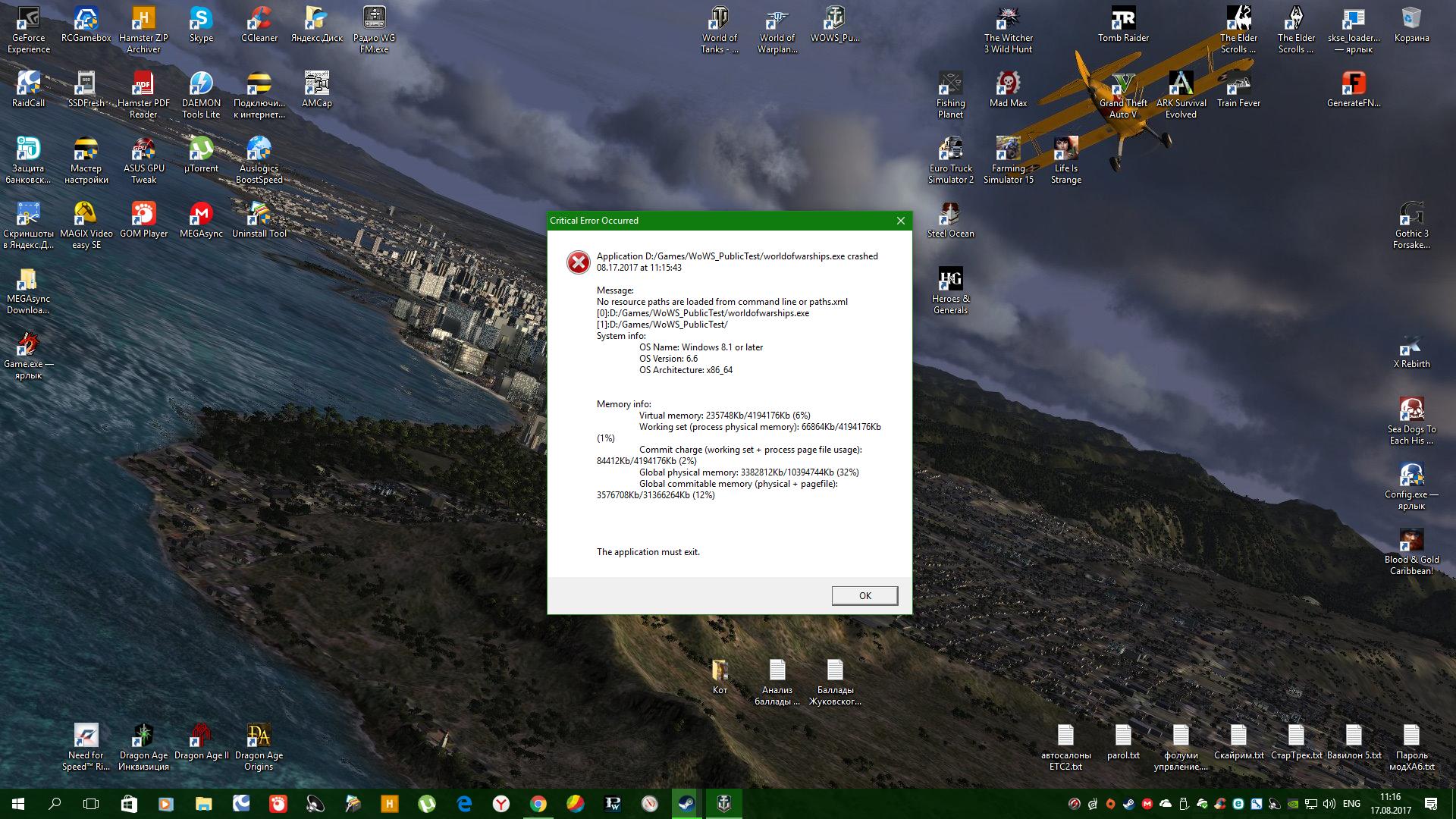
Task: Select the GOM Player desktop icon
Action: pyautogui.click(x=143, y=221)
